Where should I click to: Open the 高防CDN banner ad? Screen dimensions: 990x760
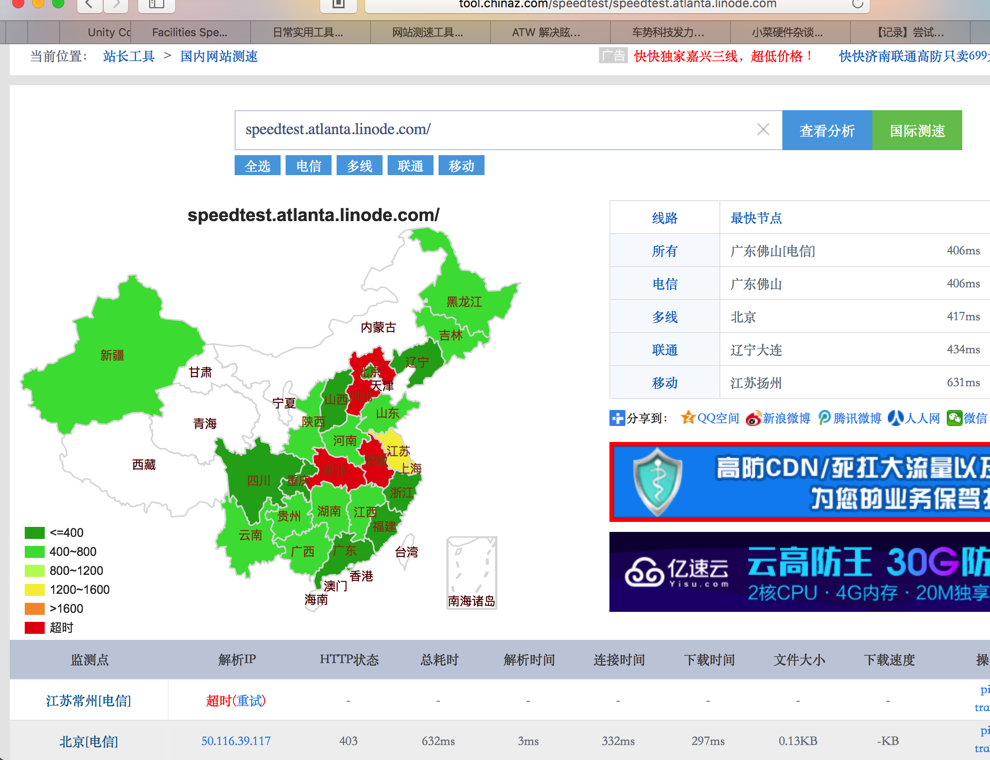pyautogui.click(x=799, y=482)
